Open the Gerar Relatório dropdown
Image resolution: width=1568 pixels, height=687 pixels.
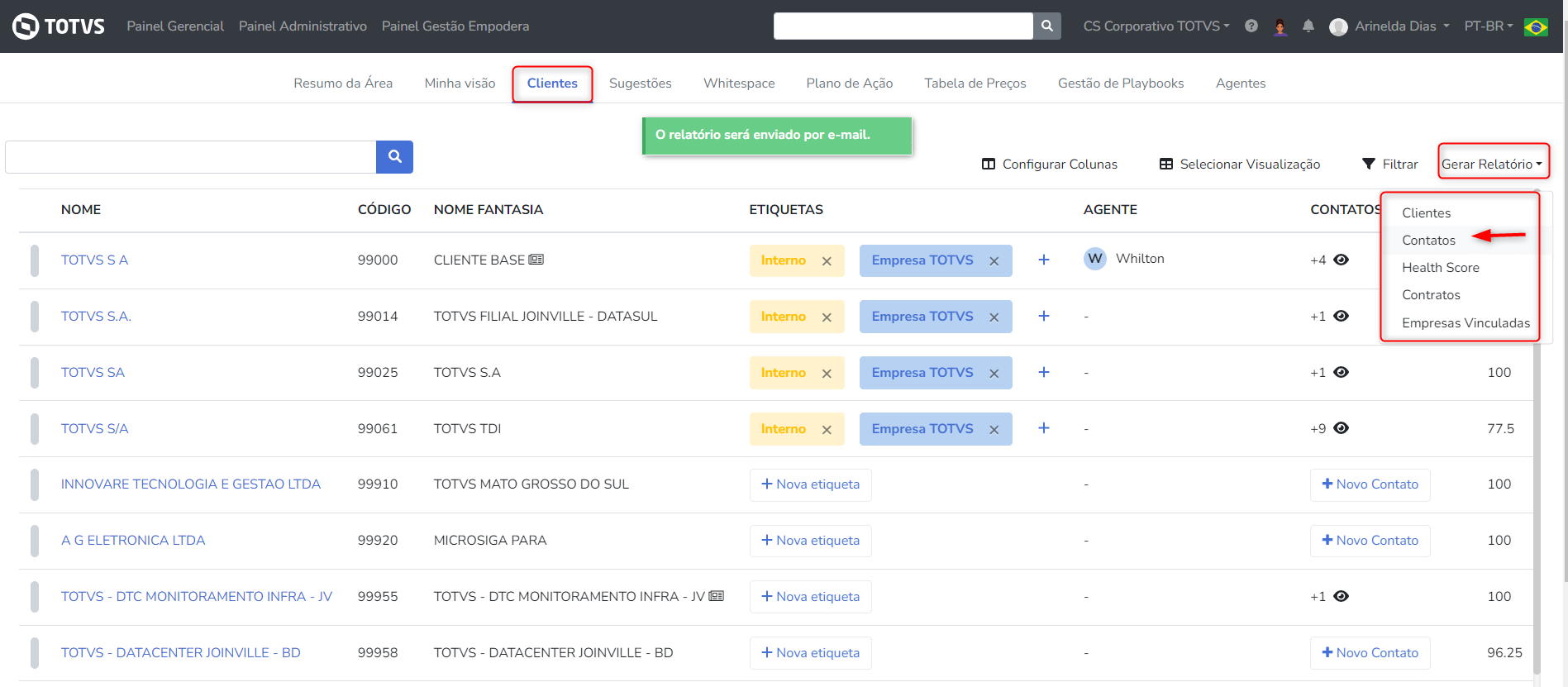1492,165
